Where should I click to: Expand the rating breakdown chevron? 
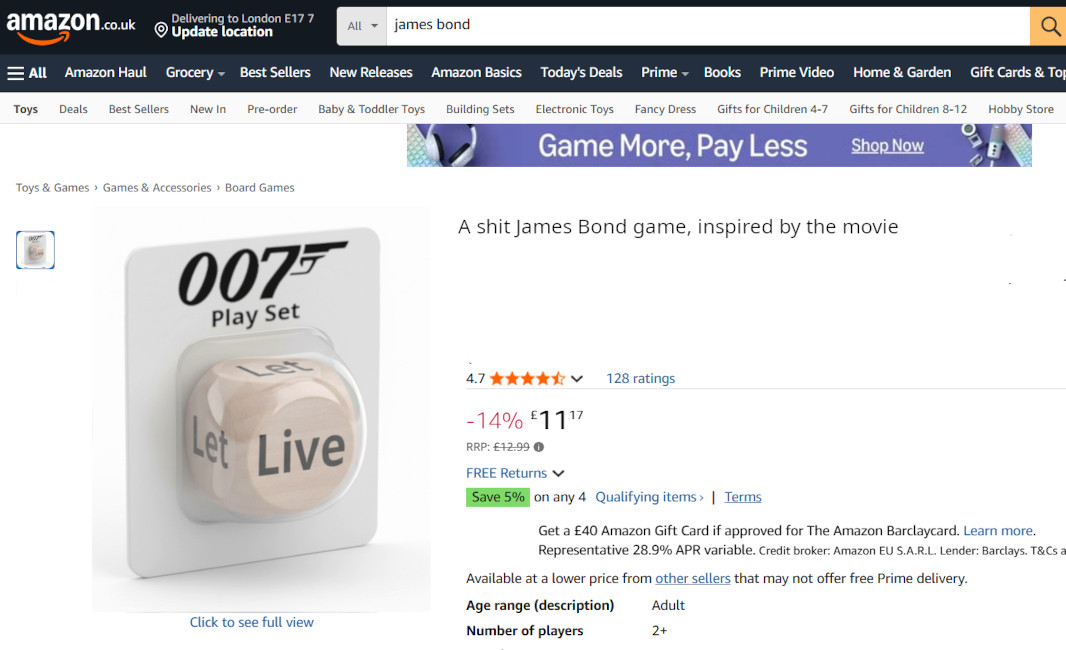577,379
